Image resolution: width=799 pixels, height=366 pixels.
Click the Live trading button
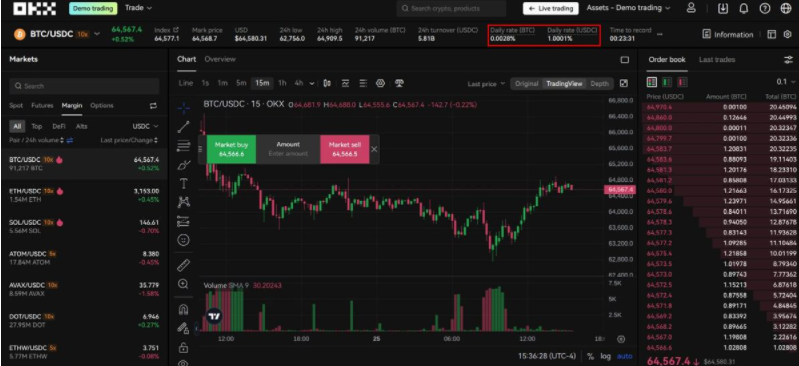click(x=550, y=9)
